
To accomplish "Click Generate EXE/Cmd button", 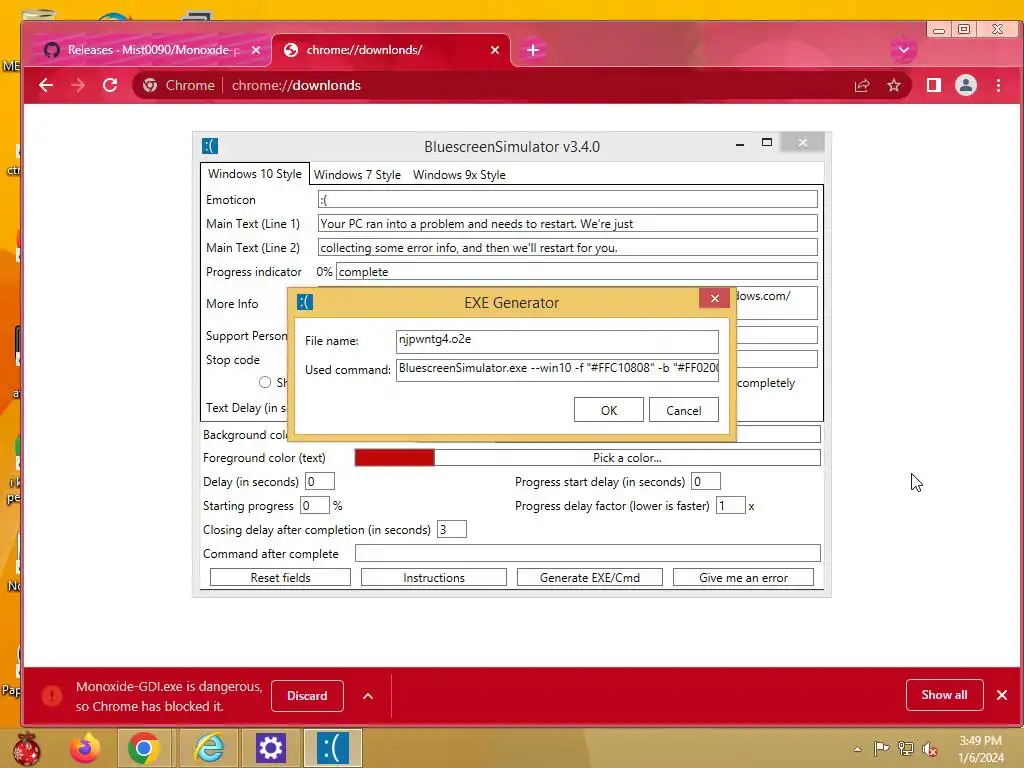I will (590, 577).
